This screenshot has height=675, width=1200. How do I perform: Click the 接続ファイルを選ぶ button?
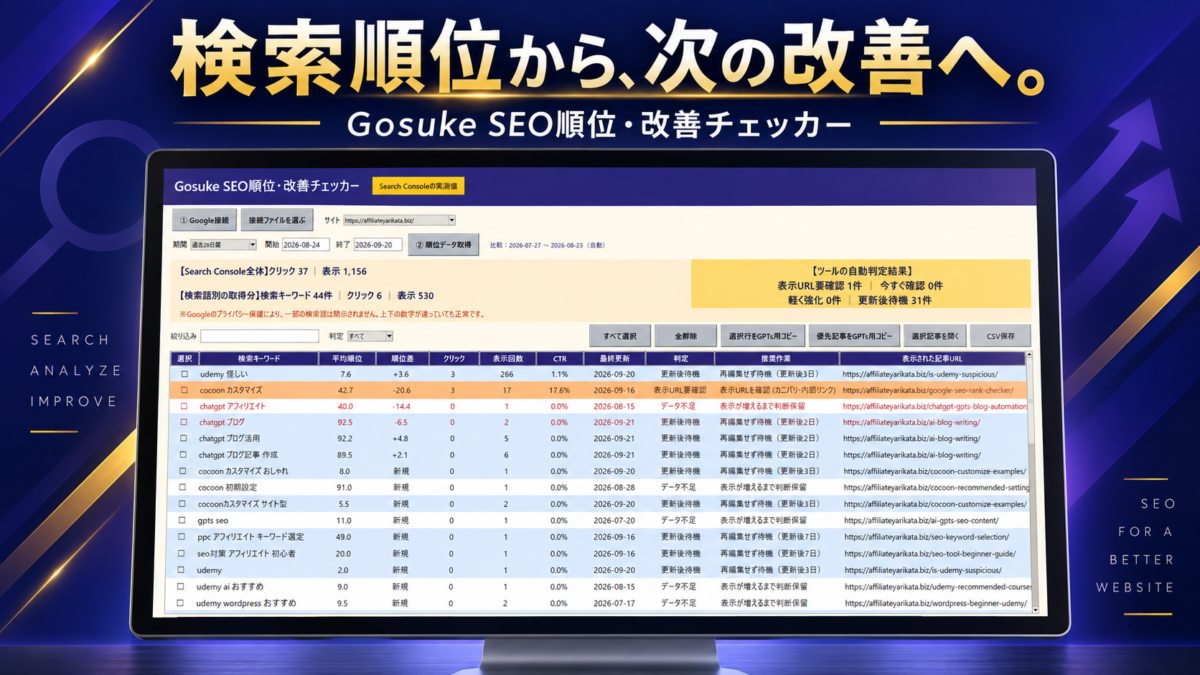pos(278,220)
